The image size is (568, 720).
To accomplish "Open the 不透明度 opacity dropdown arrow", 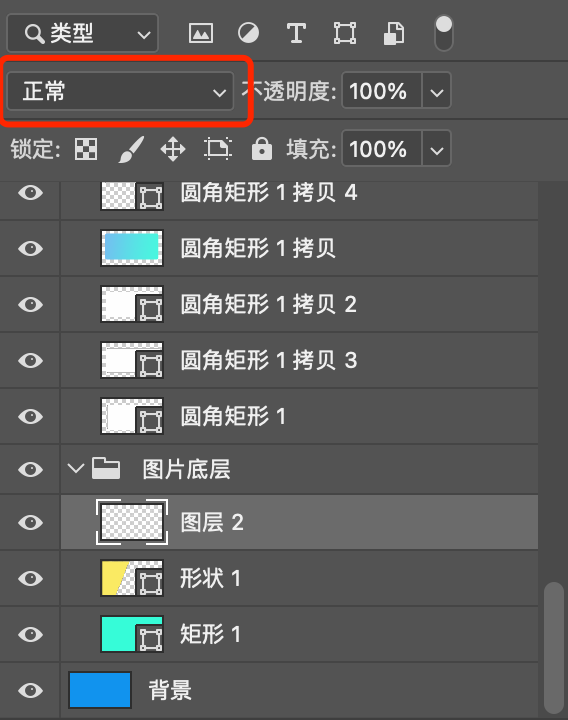I will tap(436, 90).
